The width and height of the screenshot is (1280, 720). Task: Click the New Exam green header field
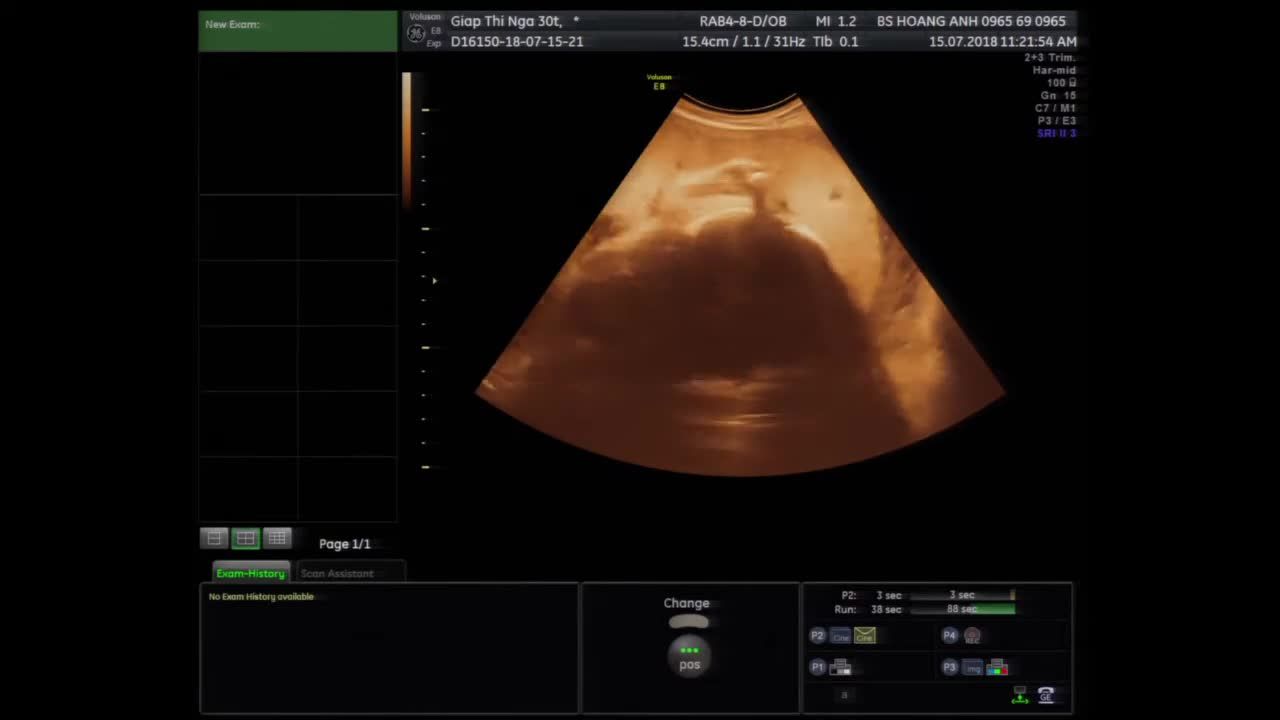click(x=298, y=31)
